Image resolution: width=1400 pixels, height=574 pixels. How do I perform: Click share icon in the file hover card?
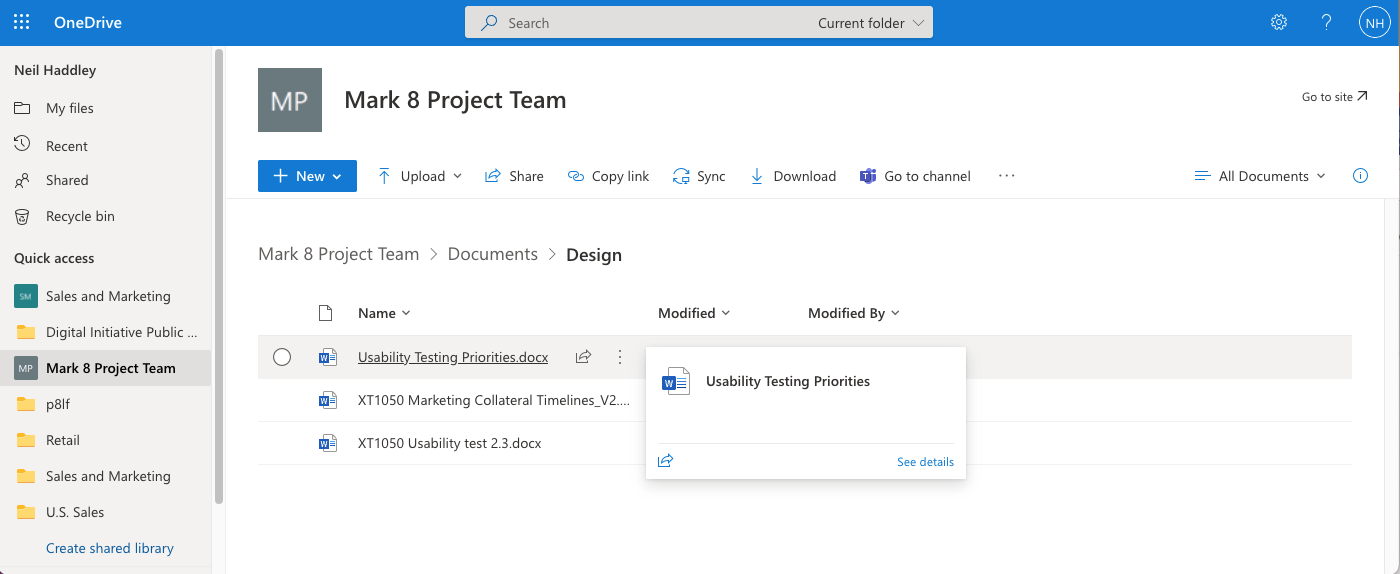tap(666, 461)
